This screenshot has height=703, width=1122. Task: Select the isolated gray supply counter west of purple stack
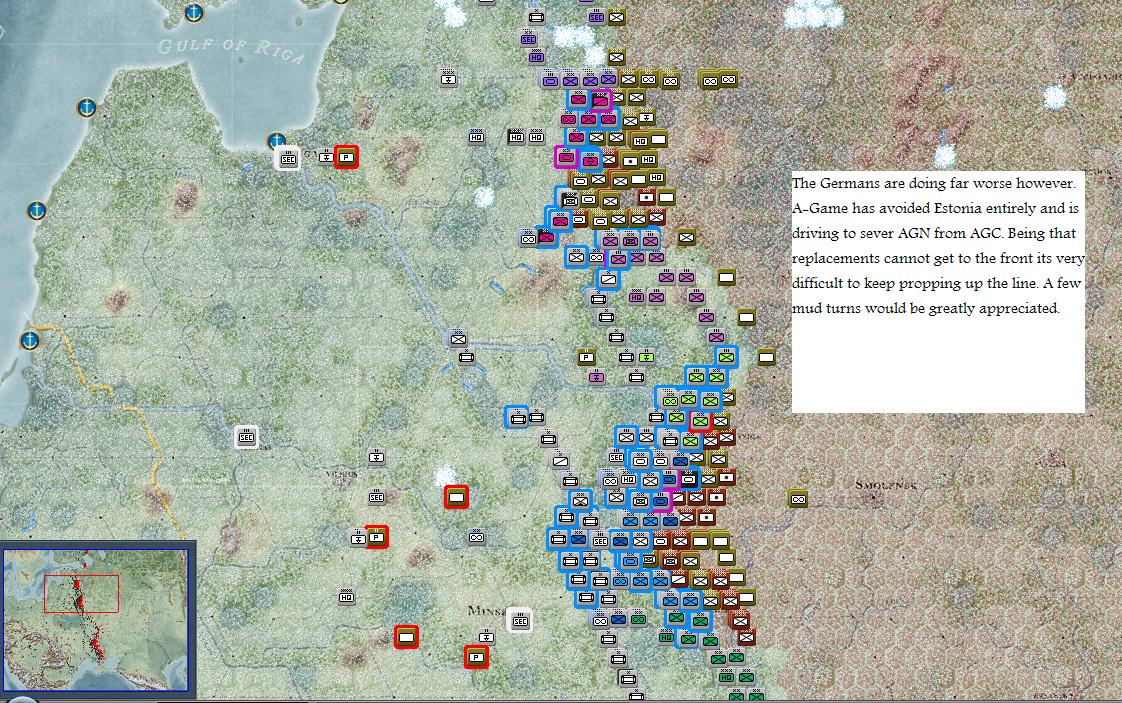tap(448, 77)
